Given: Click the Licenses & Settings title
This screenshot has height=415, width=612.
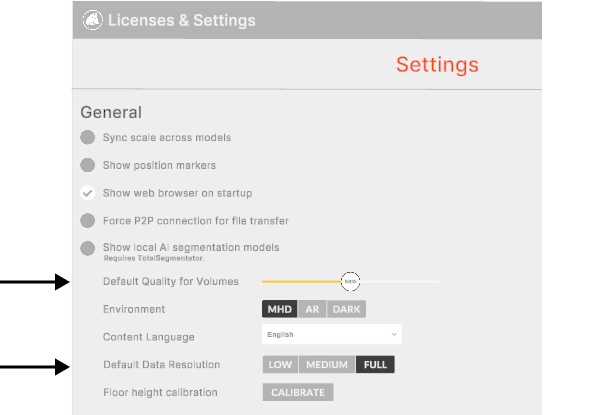Looking at the screenshot, I should click(x=181, y=20).
